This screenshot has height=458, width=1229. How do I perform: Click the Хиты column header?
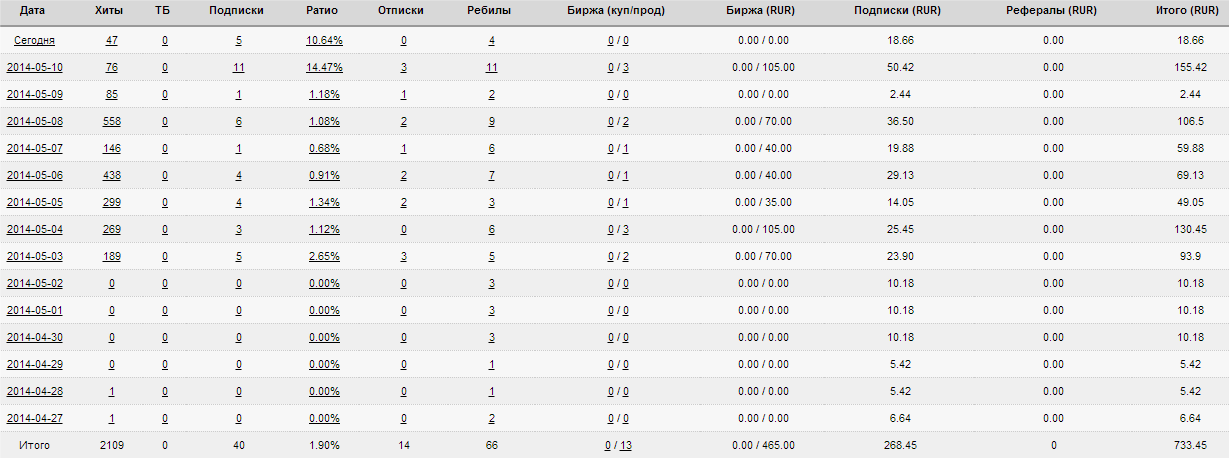click(x=111, y=10)
